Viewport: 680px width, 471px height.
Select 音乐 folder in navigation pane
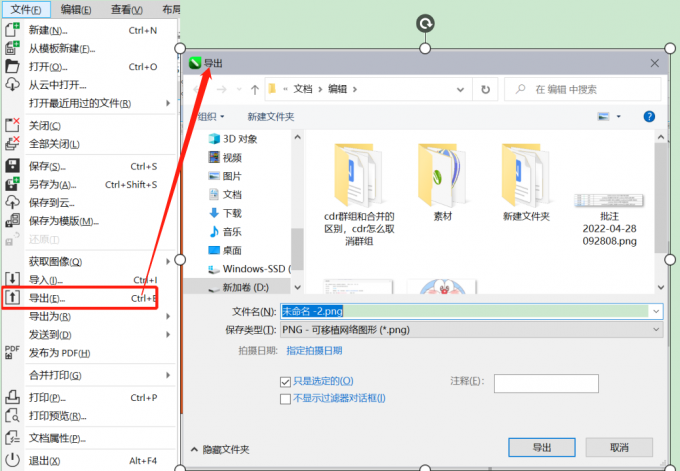(225, 232)
